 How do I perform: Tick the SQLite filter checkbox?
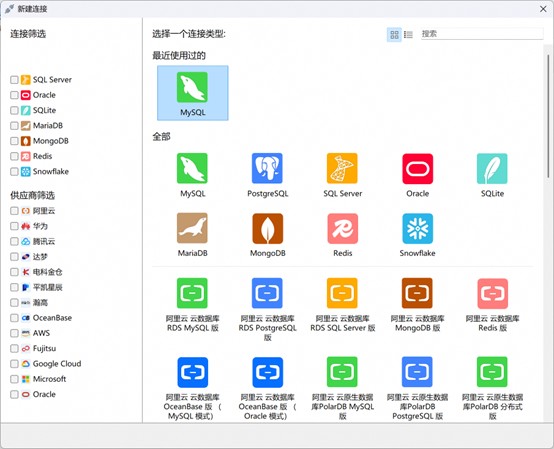pyautogui.click(x=14, y=110)
